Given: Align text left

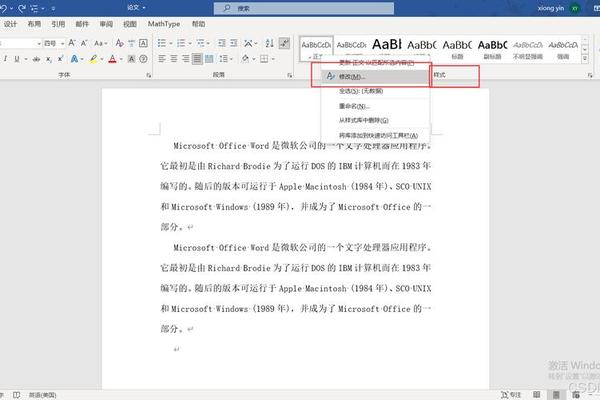Looking at the screenshot, I should [162, 59].
